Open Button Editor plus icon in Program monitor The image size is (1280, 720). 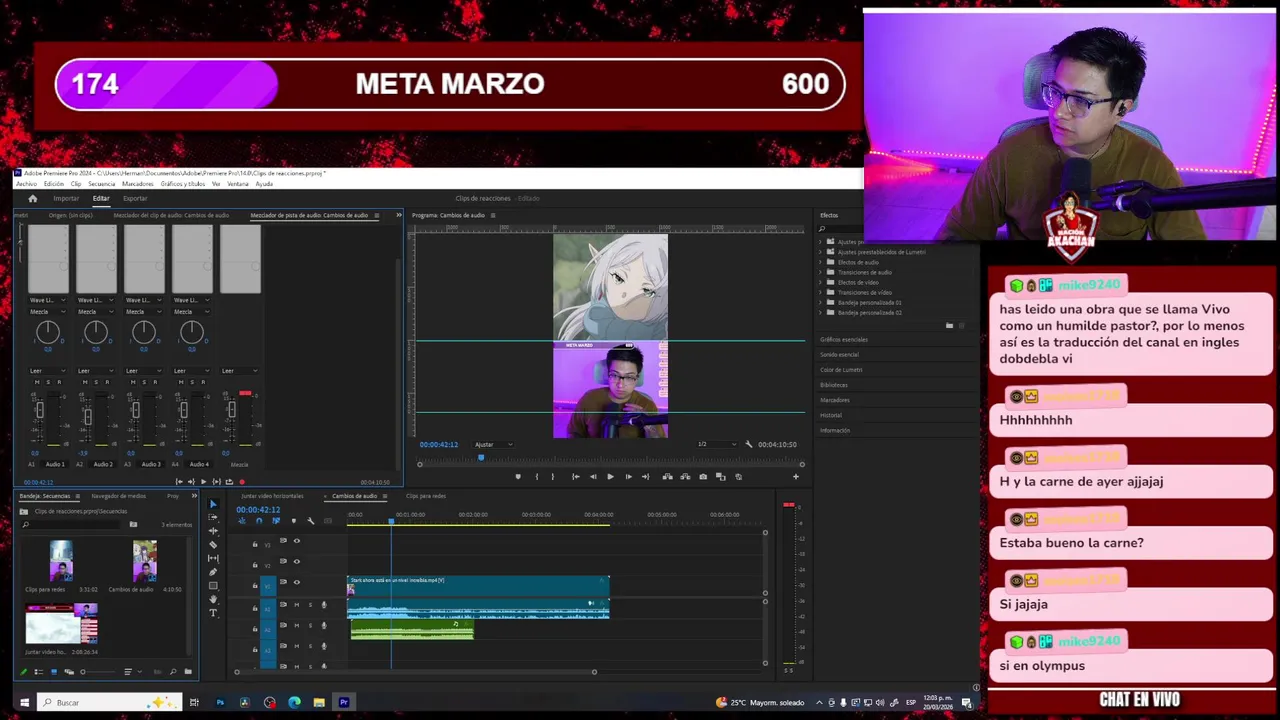(796, 476)
